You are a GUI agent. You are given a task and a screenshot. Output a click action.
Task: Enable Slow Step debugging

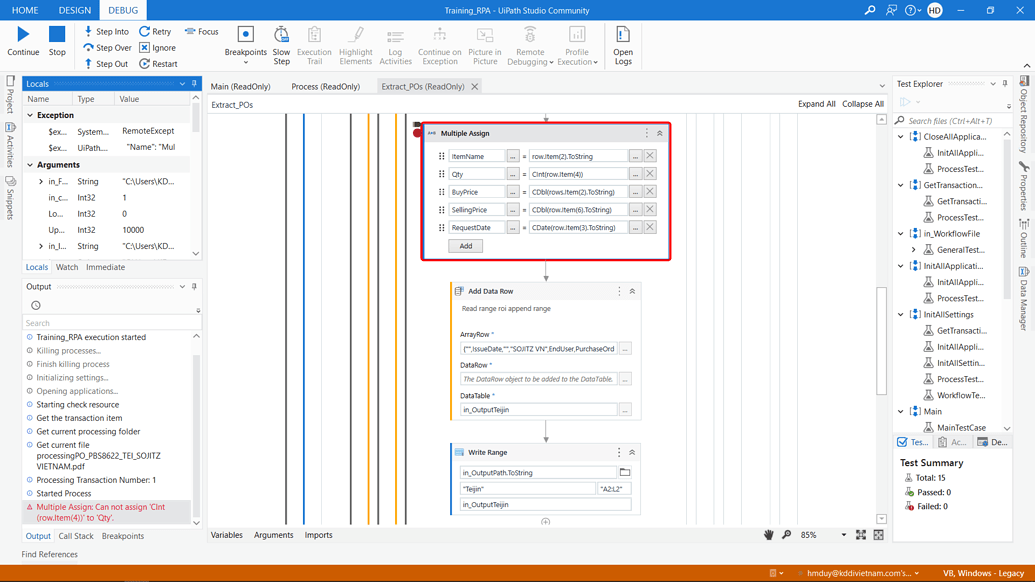281,44
